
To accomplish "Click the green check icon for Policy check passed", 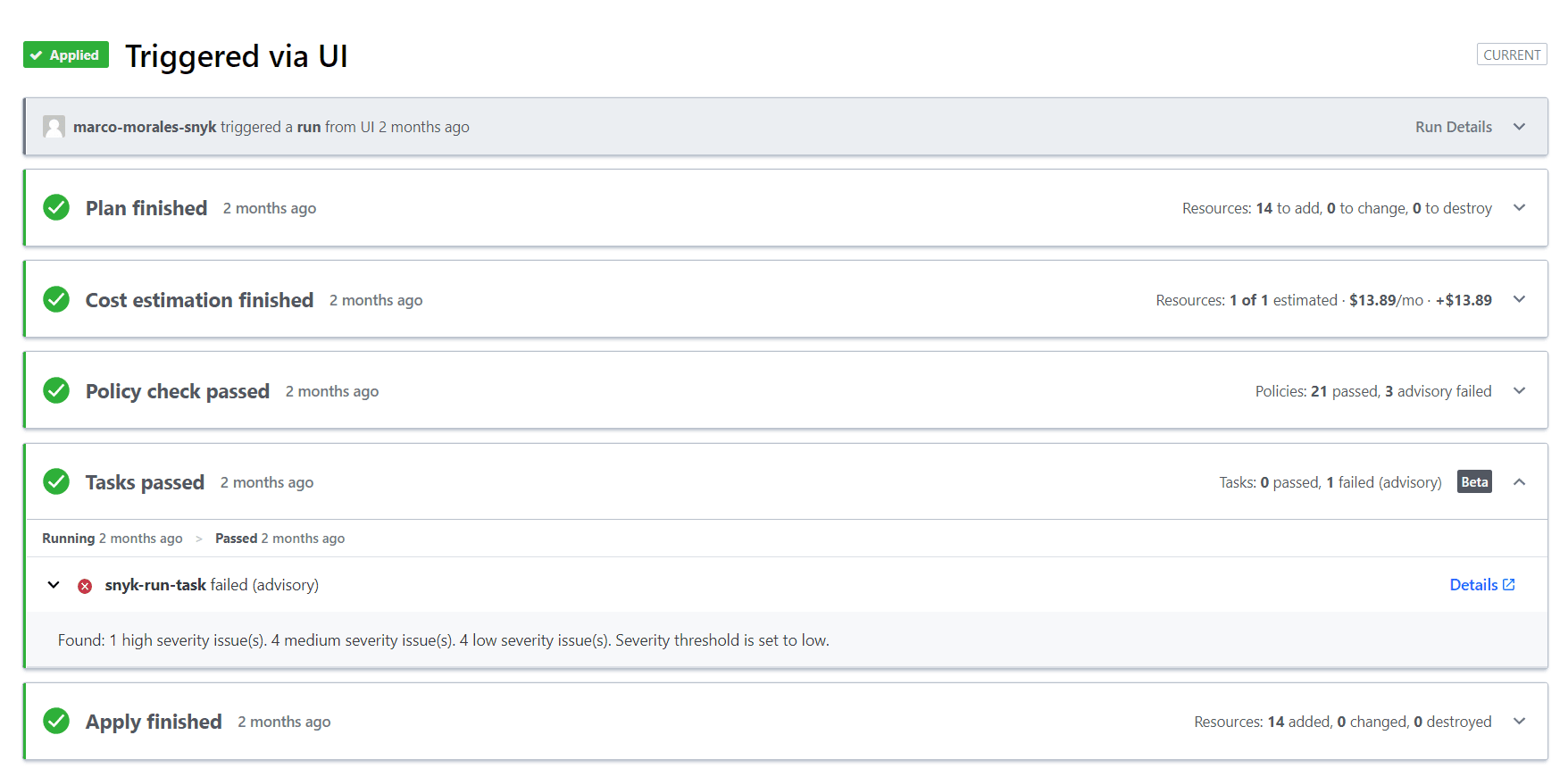I will [x=56, y=390].
